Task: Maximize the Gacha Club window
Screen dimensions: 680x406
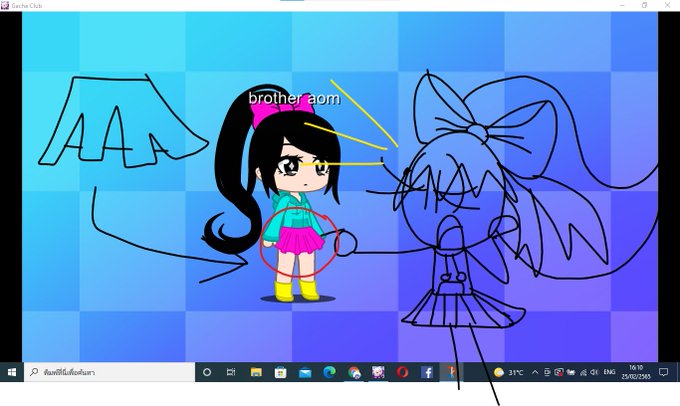Action: coord(644,5)
